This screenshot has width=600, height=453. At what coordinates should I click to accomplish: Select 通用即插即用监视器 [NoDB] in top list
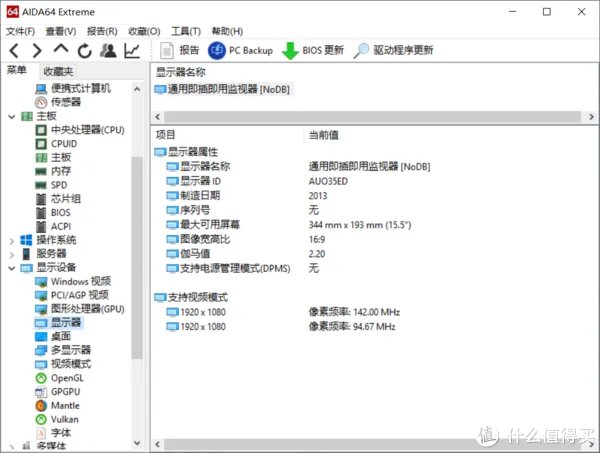[223, 90]
